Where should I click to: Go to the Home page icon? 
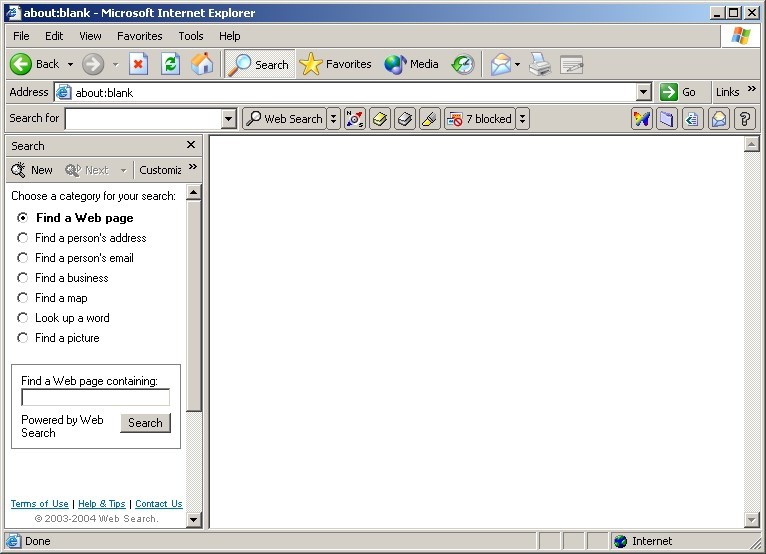[202, 64]
